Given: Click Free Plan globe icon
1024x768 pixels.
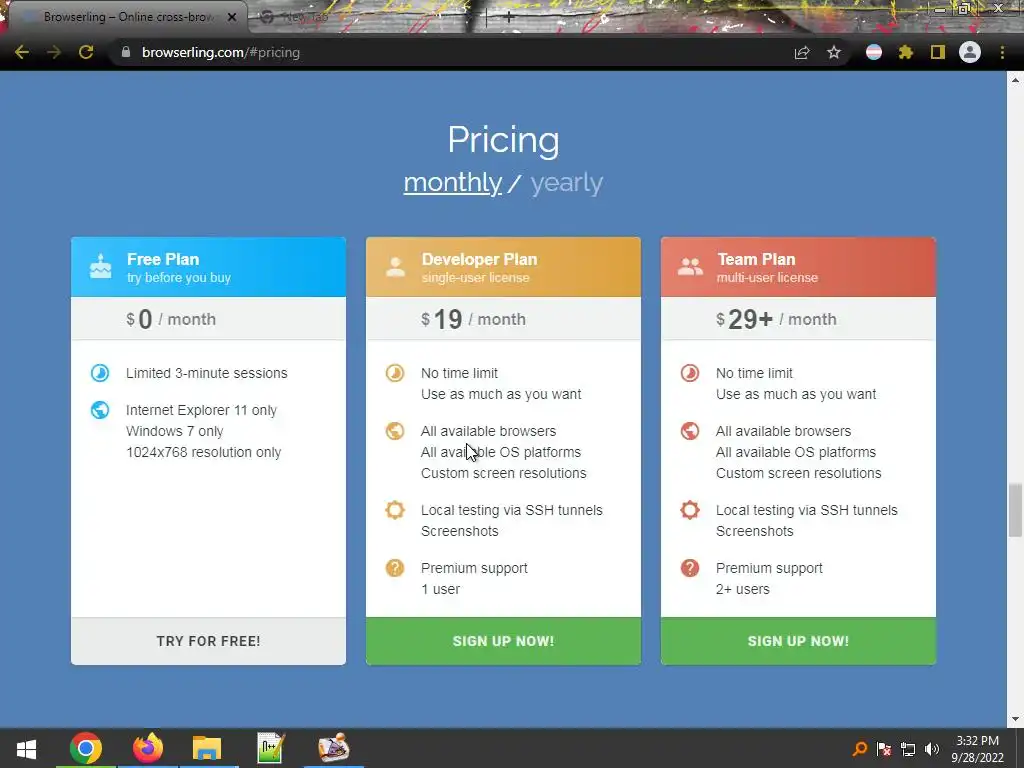Looking at the screenshot, I should (x=100, y=410).
